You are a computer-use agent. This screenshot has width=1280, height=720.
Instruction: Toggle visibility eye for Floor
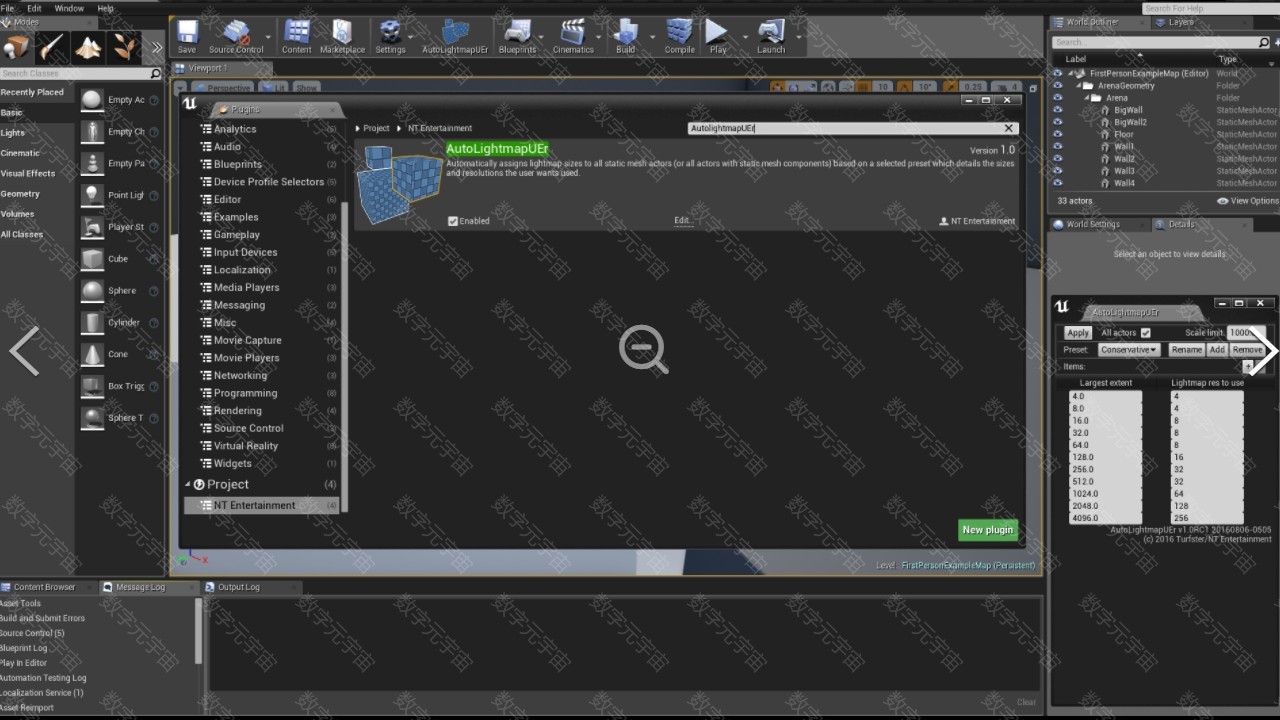[1058, 134]
